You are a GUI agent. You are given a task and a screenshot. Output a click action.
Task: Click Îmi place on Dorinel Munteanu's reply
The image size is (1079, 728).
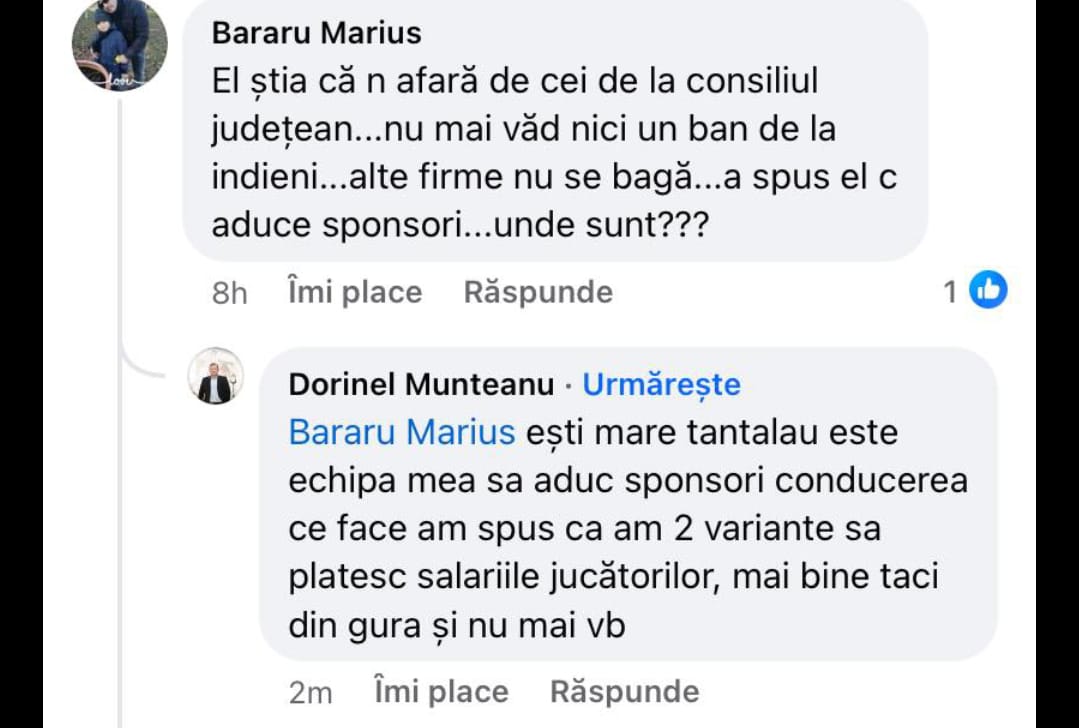pyautogui.click(x=440, y=690)
